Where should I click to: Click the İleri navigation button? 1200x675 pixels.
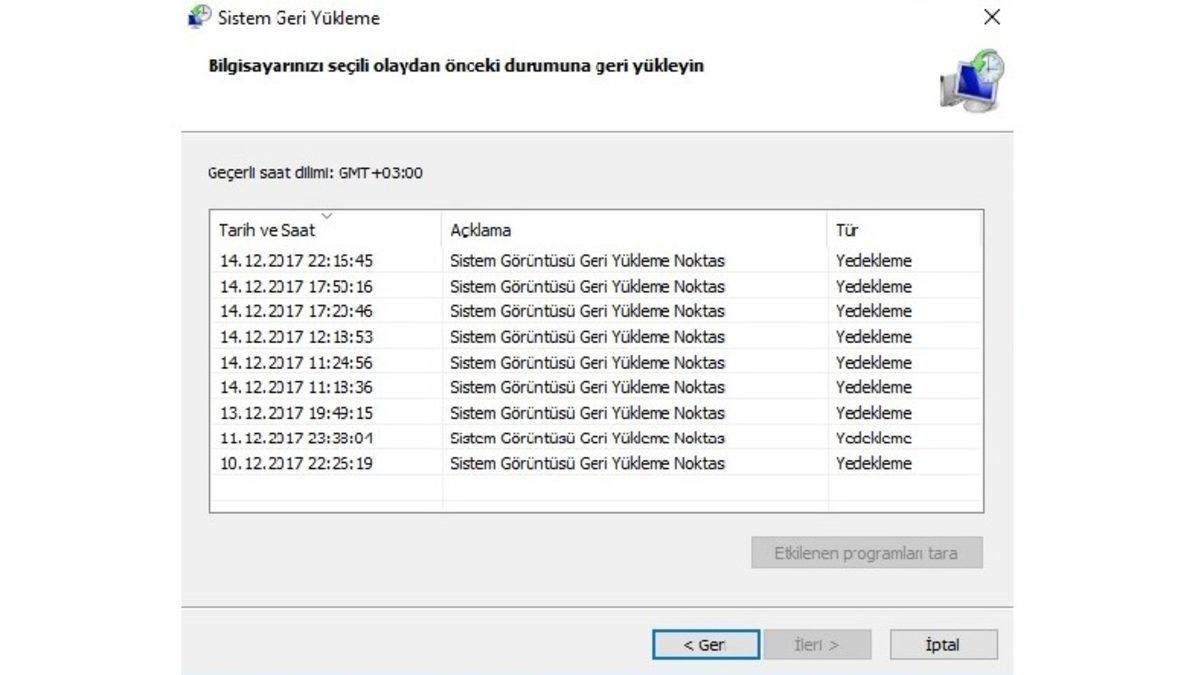(818, 644)
